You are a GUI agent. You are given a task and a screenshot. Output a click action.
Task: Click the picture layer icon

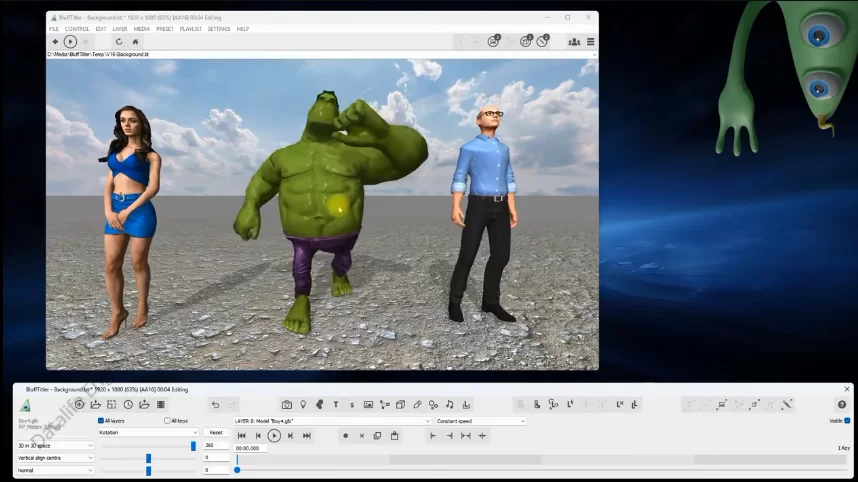[368, 405]
